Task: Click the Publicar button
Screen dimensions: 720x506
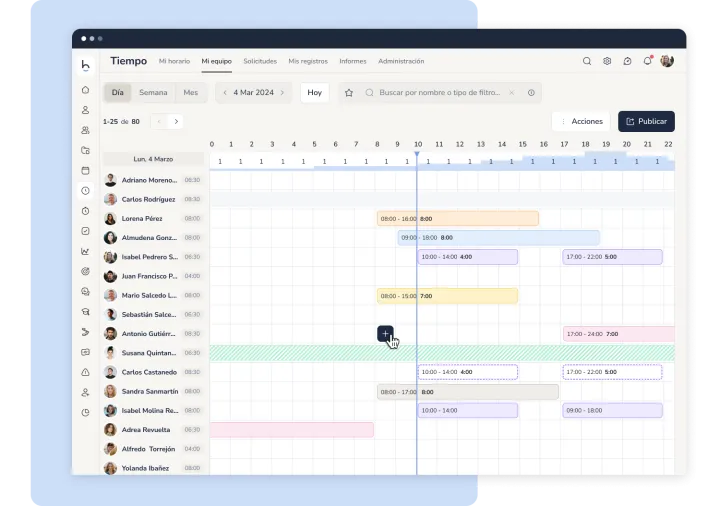Action: click(646, 122)
